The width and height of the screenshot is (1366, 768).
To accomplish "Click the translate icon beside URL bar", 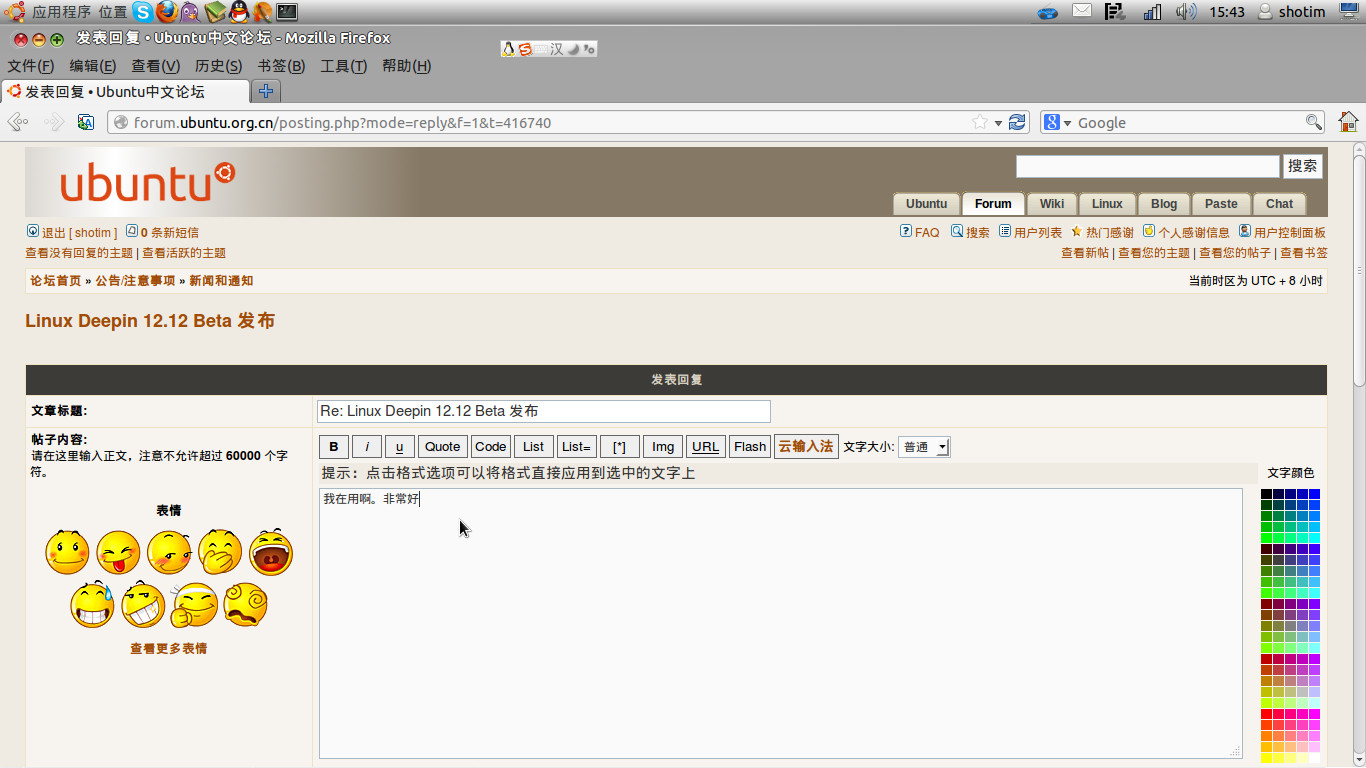I will 86,122.
